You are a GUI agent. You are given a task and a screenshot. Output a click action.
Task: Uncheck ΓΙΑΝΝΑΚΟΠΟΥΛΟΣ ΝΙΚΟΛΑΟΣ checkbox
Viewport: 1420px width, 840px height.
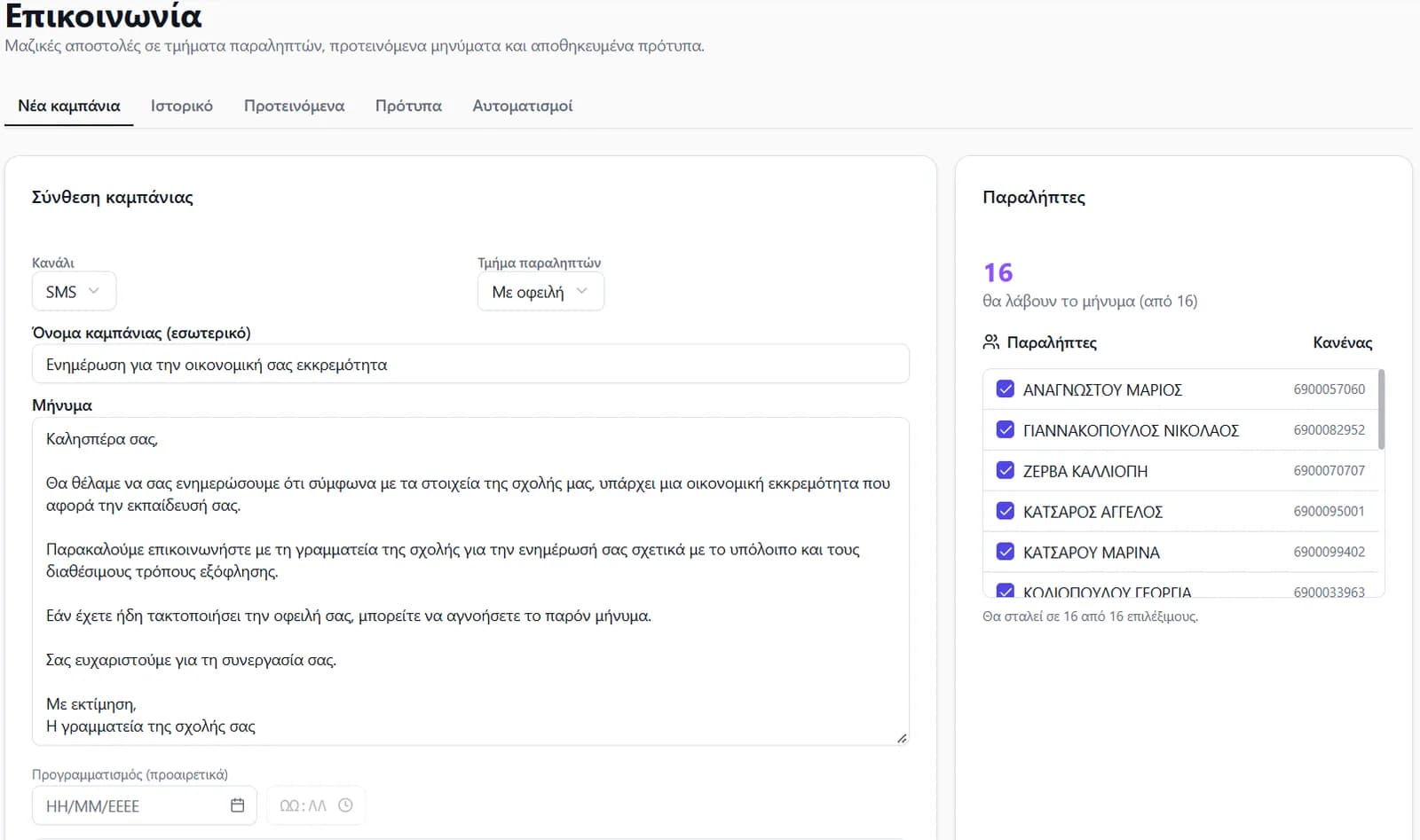click(1006, 429)
